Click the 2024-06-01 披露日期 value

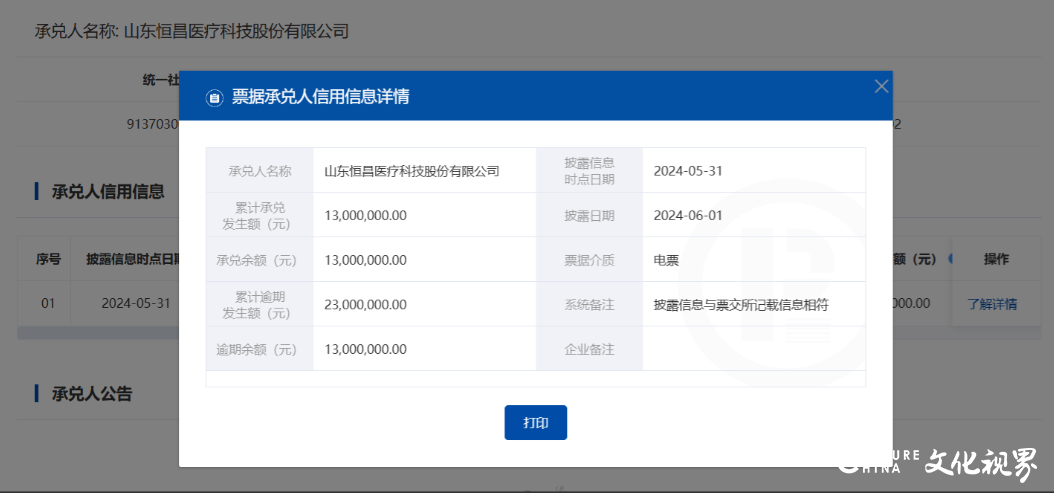[688, 215]
